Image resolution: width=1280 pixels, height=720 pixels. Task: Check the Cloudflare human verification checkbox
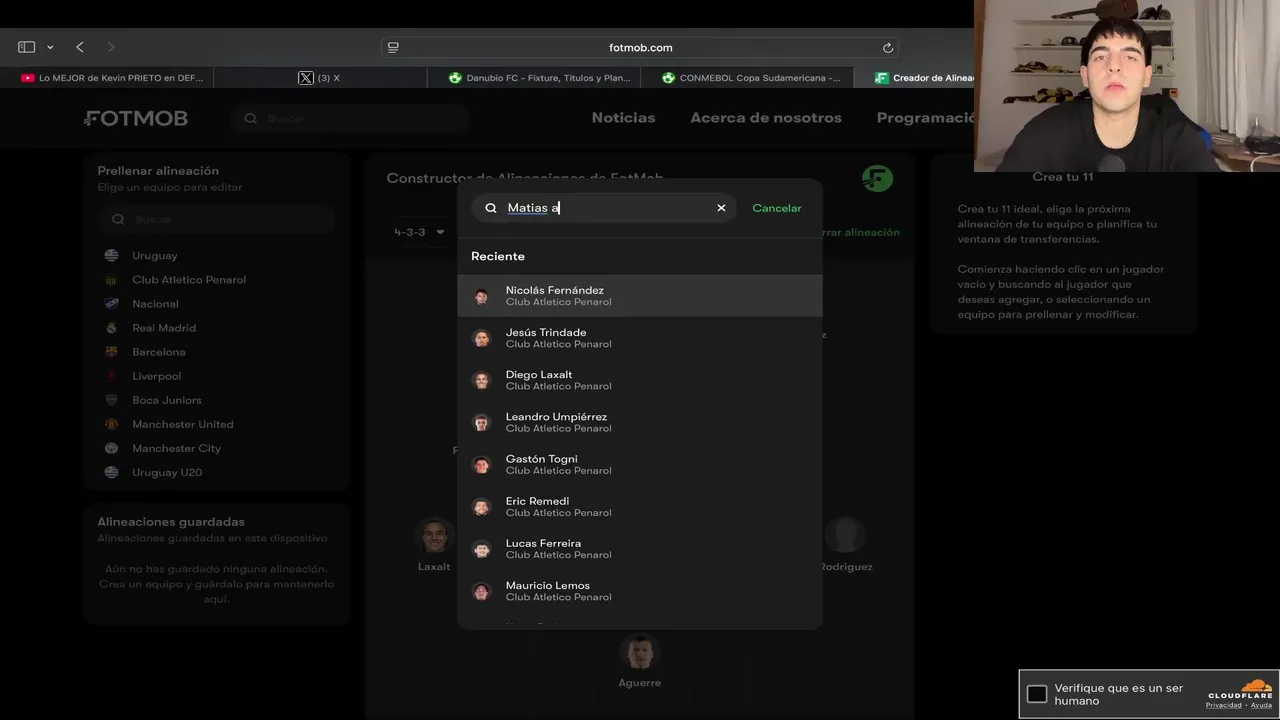coord(1037,694)
